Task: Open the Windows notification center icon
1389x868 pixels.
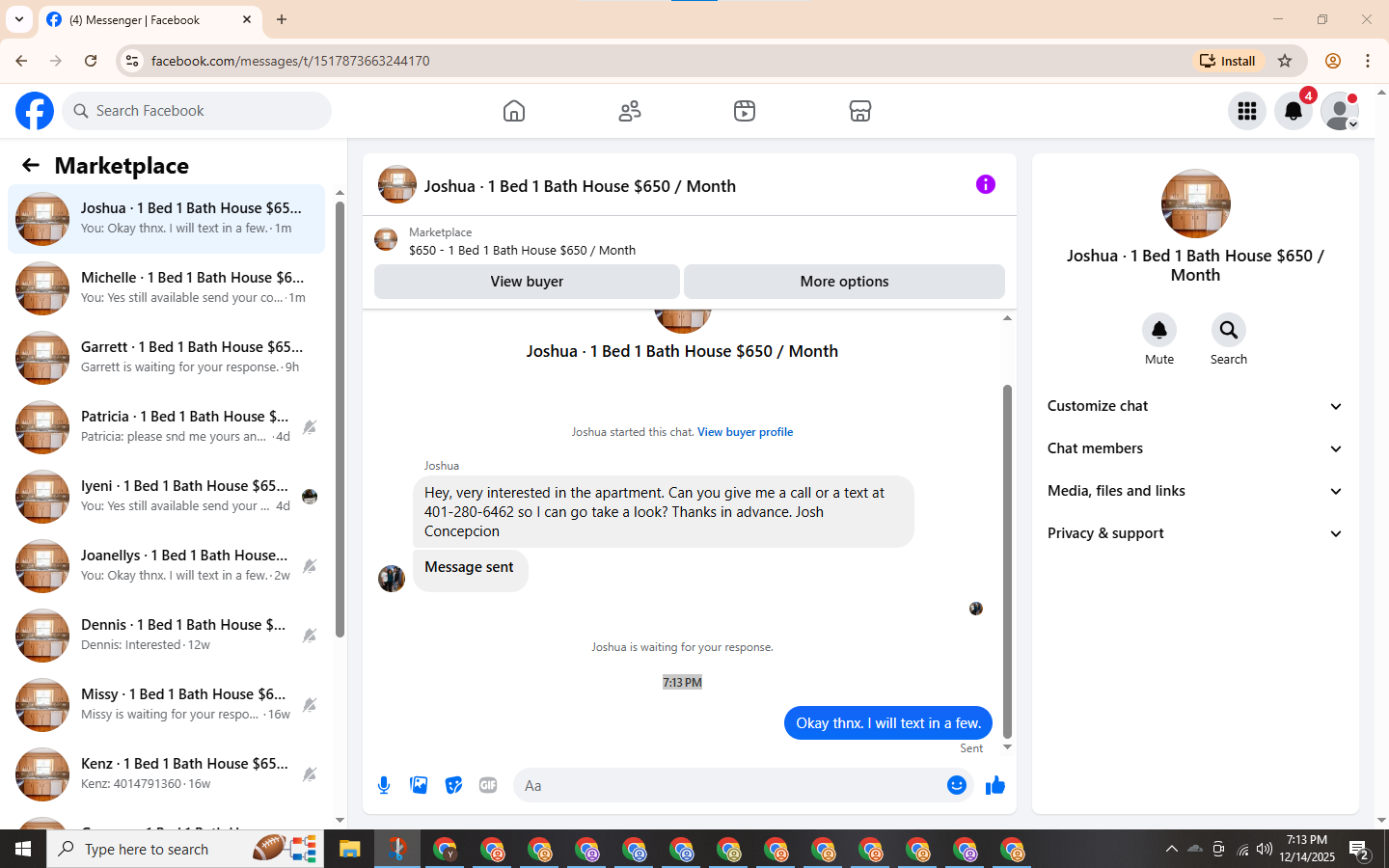Action: pyautogui.click(x=1360, y=849)
